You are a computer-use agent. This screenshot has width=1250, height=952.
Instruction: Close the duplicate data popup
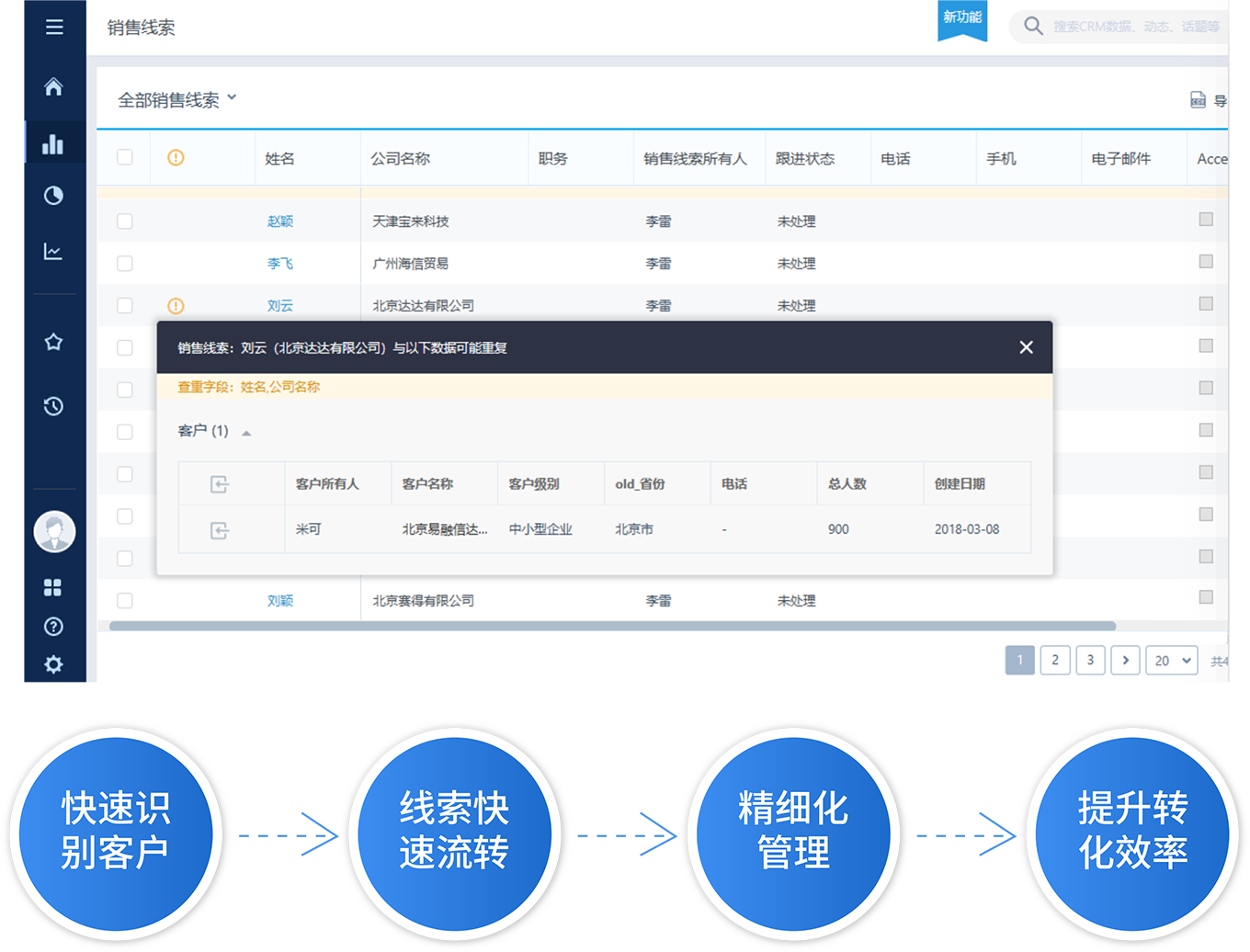1026,347
